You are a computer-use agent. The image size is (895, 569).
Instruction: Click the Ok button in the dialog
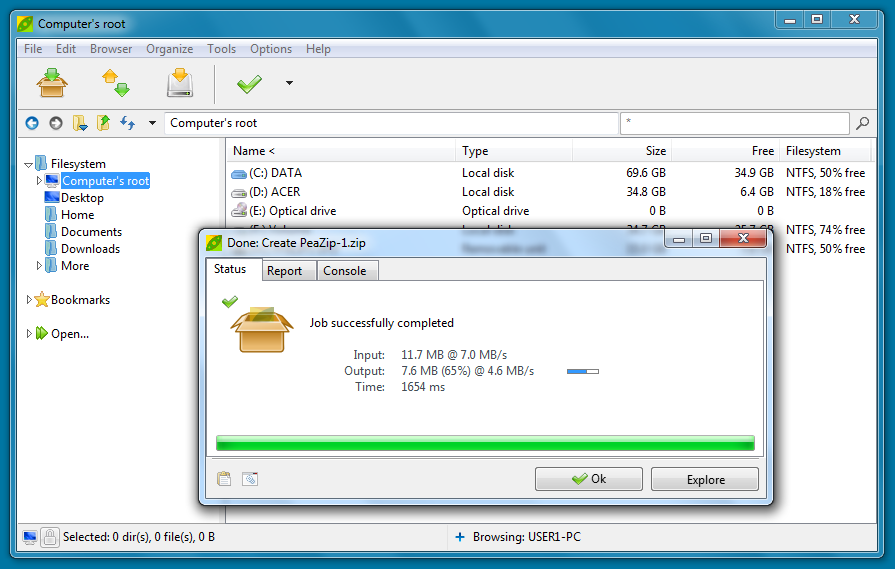tap(588, 479)
